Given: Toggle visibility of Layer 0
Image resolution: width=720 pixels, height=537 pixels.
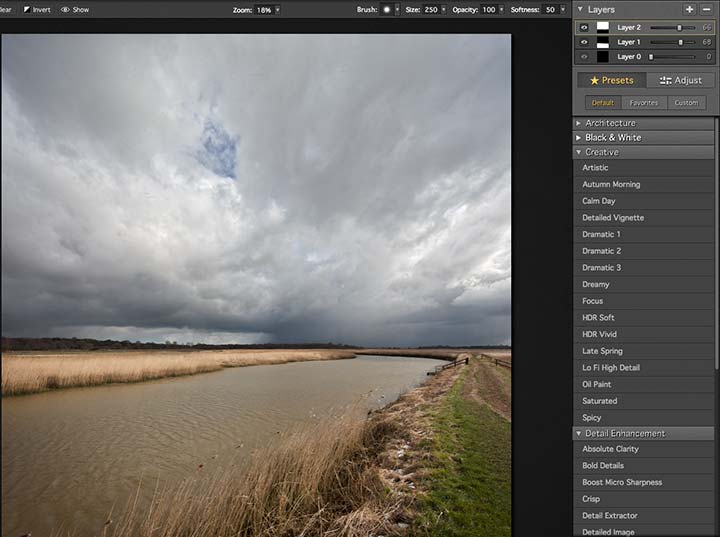Looking at the screenshot, I should pyautogui.click(x=584, y=57).
